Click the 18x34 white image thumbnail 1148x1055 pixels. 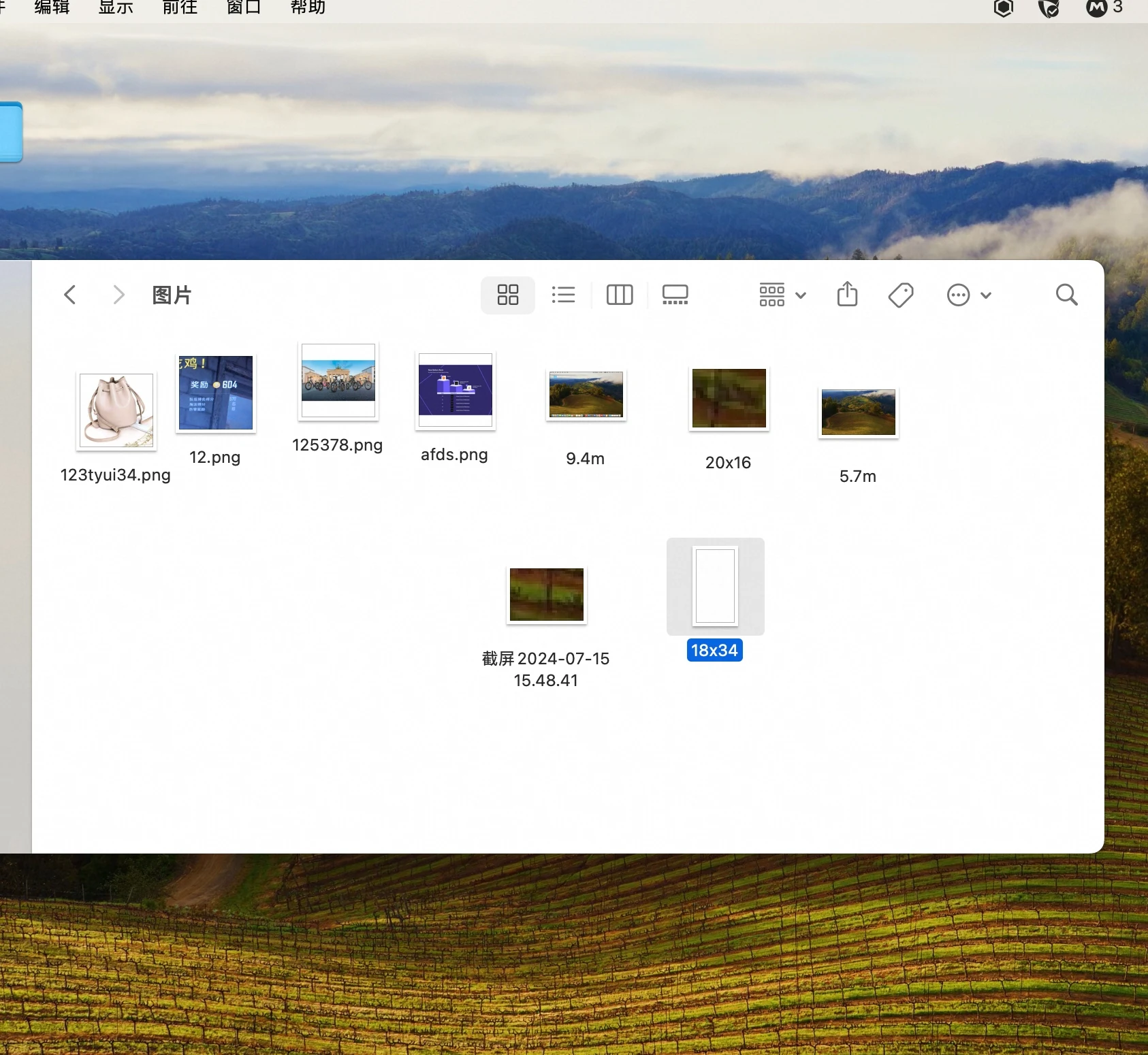point(716,586)
